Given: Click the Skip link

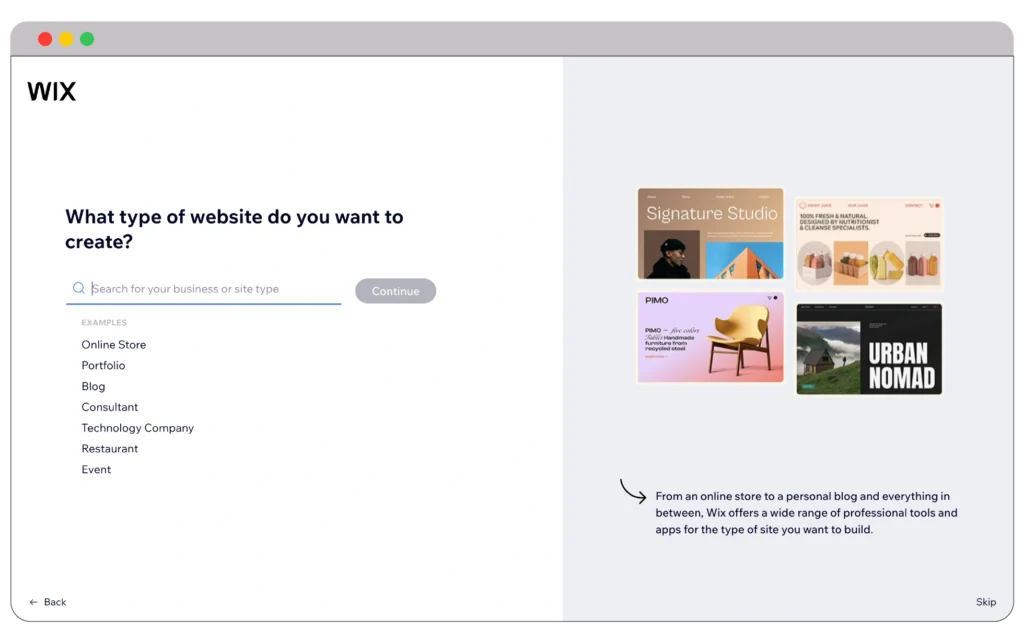Looking at the screenshot, I should [986, 602].
